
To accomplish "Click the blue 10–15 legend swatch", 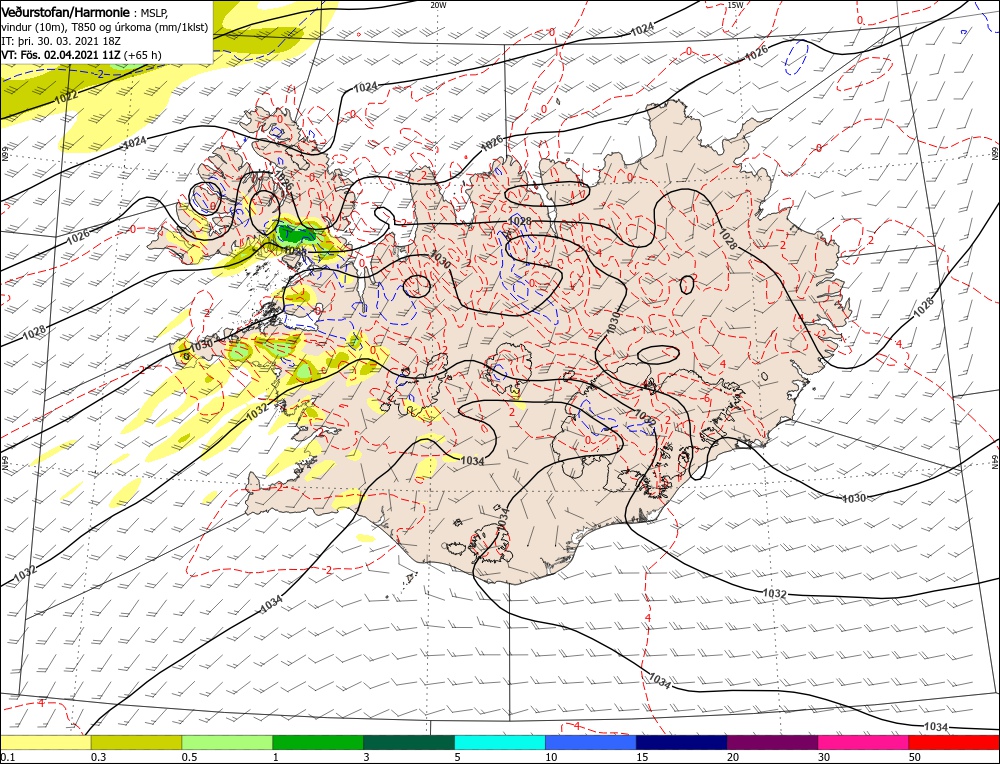I will [x=591, y=742].
